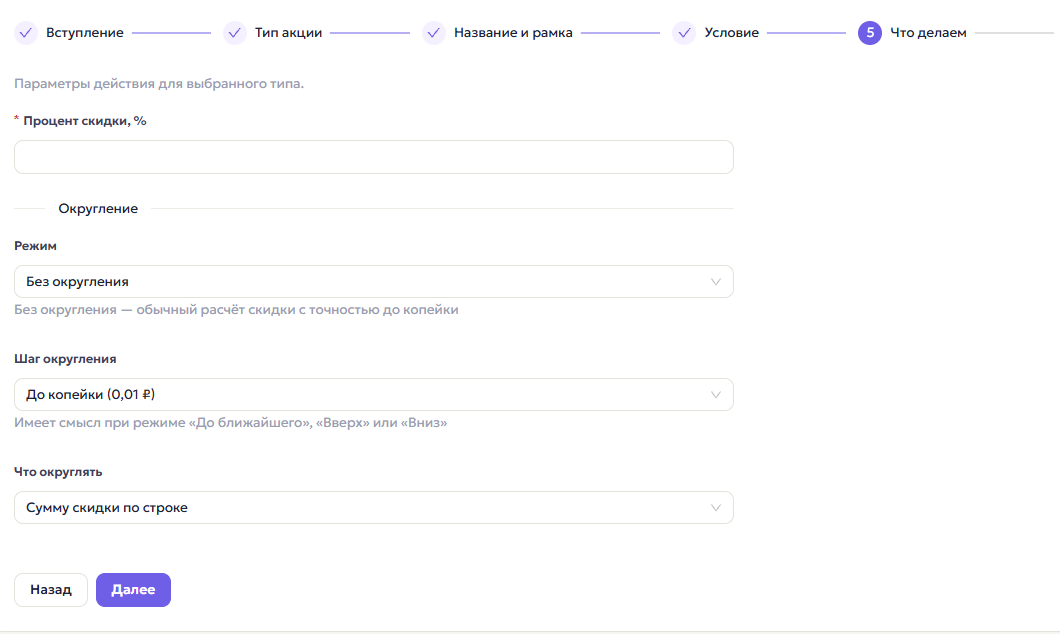Click the Условие step checkmark icon
The height and width of the screenshot is (634, 1060).
click(x=684, y=32)
